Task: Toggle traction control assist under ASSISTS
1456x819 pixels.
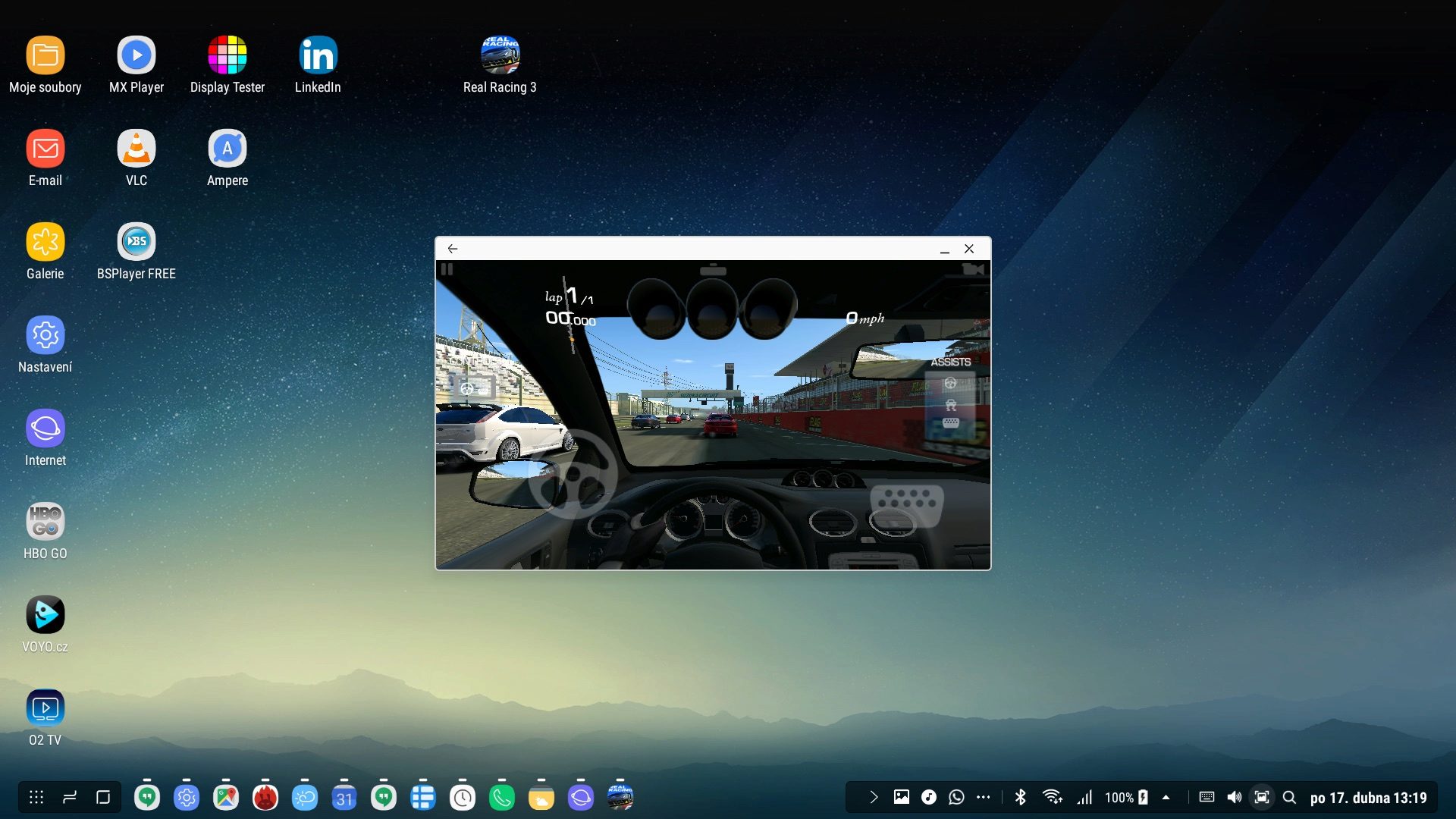Action: (x=950, y=404)
